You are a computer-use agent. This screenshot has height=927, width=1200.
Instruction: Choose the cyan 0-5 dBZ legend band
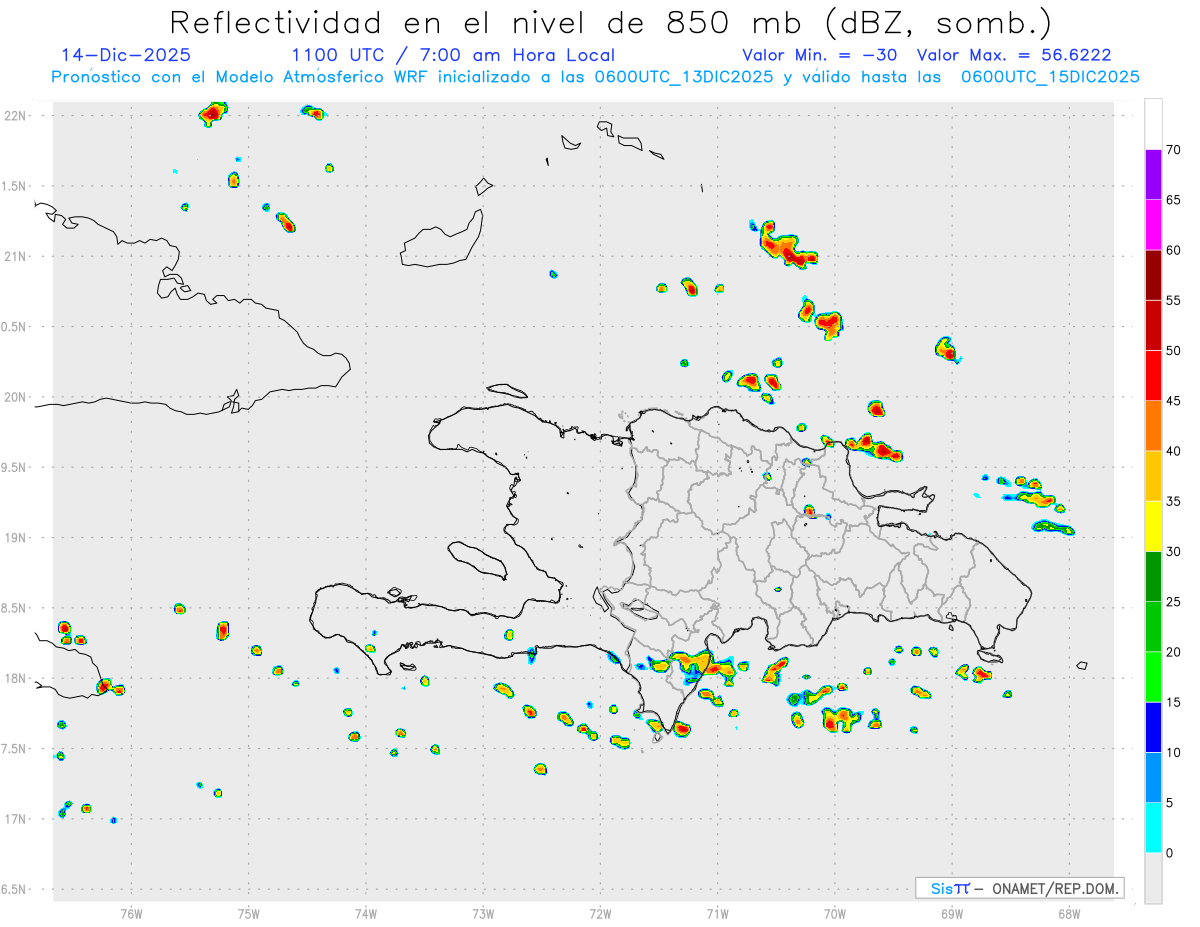1153,828
